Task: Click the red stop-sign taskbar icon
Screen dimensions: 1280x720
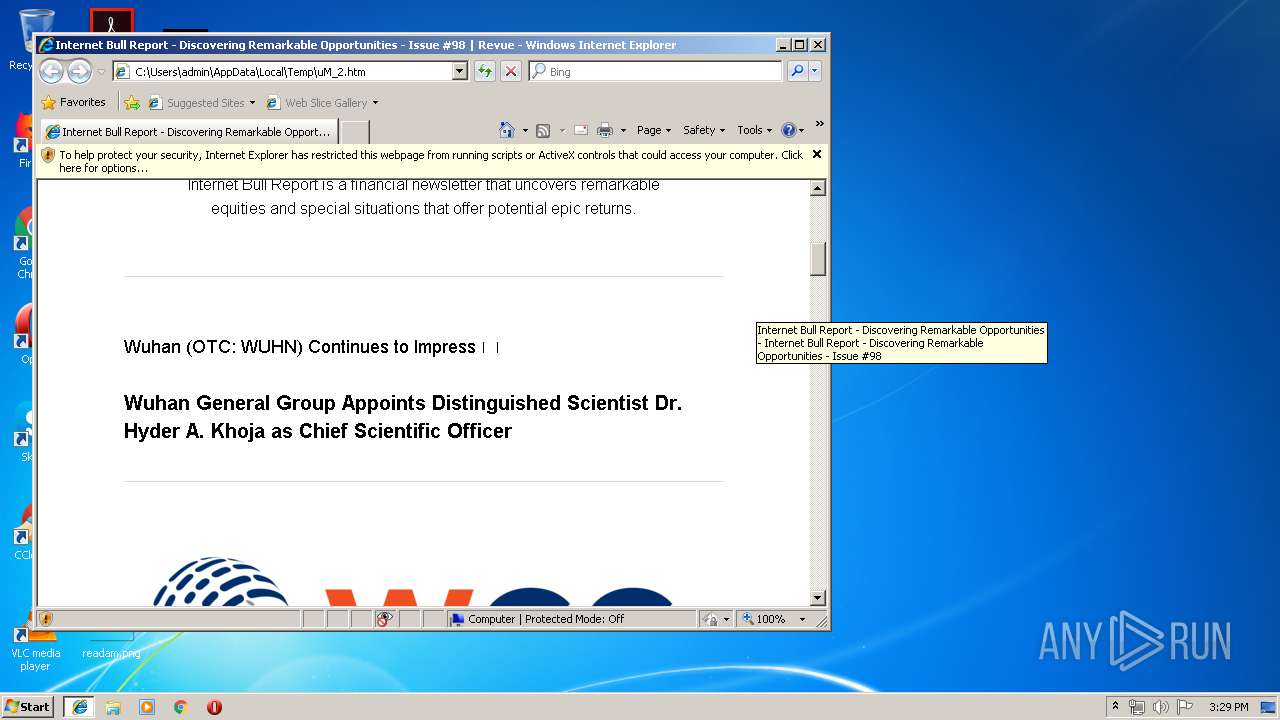Action: point(214,707)
